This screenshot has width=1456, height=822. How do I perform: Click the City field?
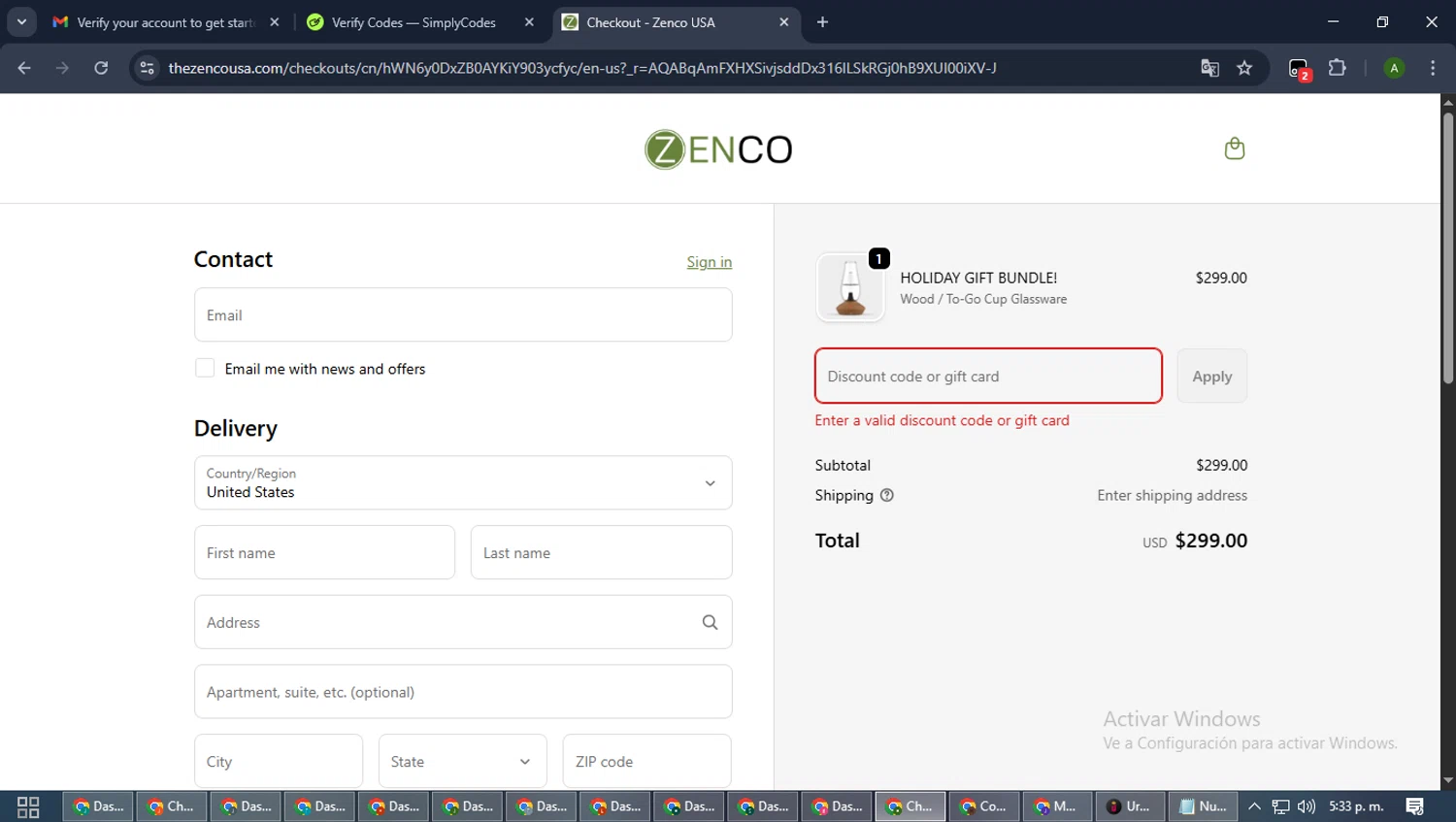pos(279,761)
